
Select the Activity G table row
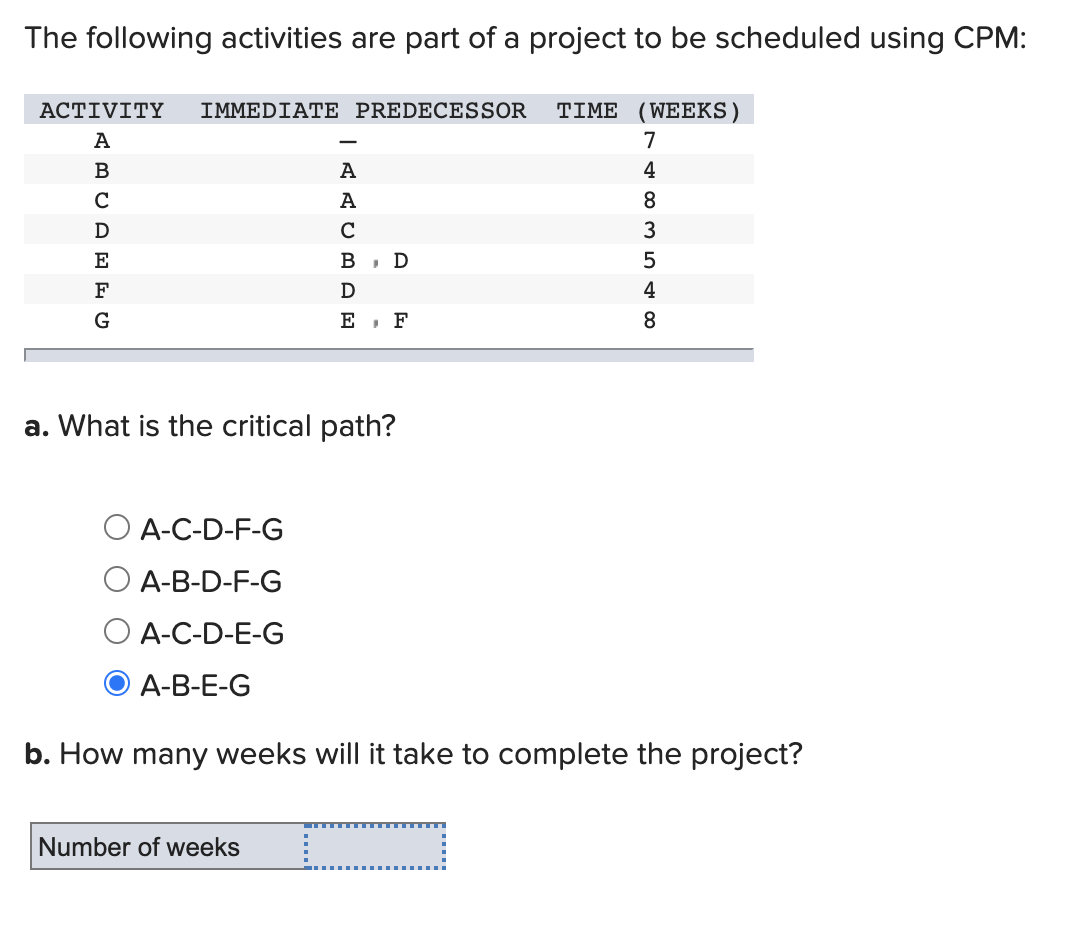[388, 320]
